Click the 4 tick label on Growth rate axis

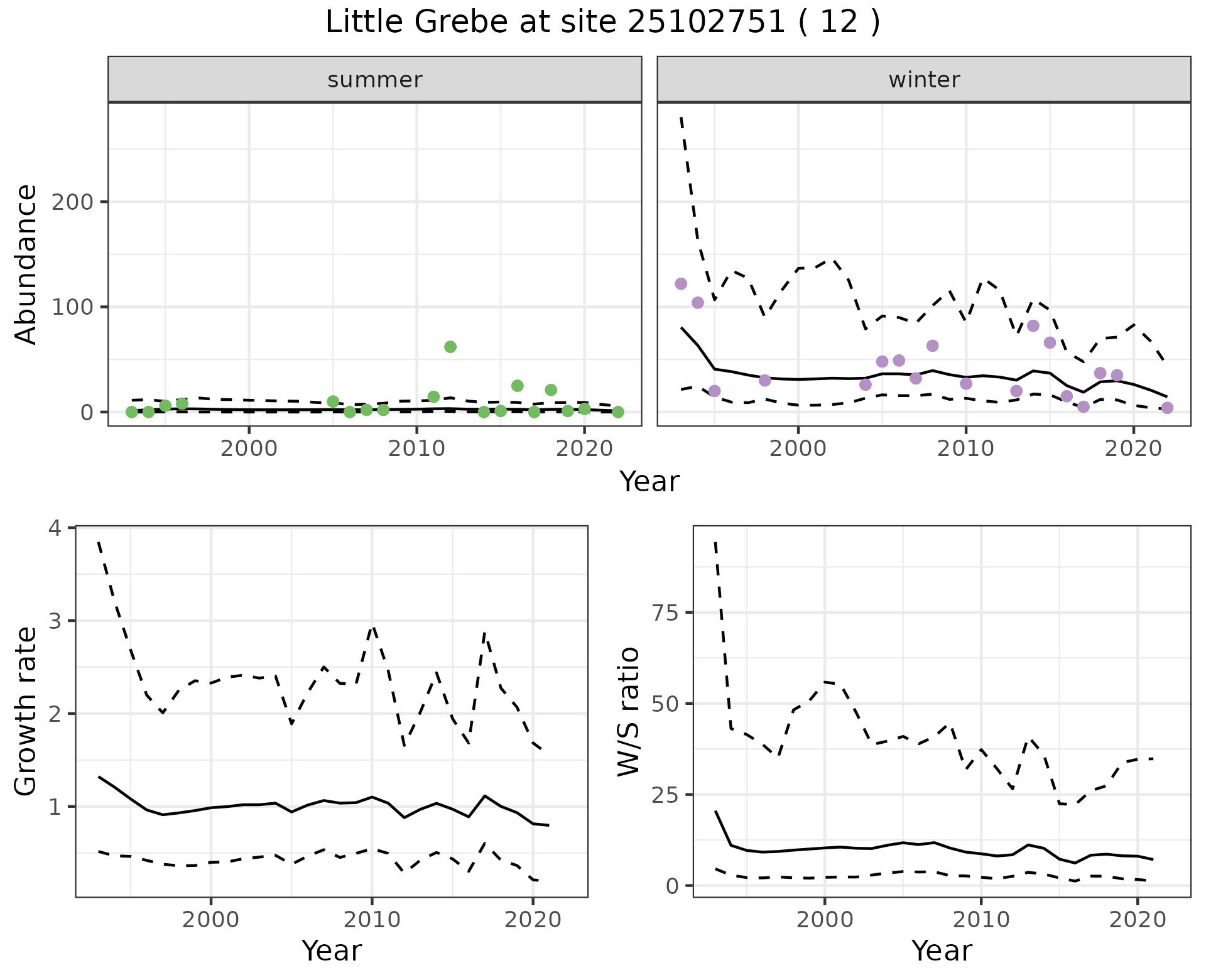(55, 528)
